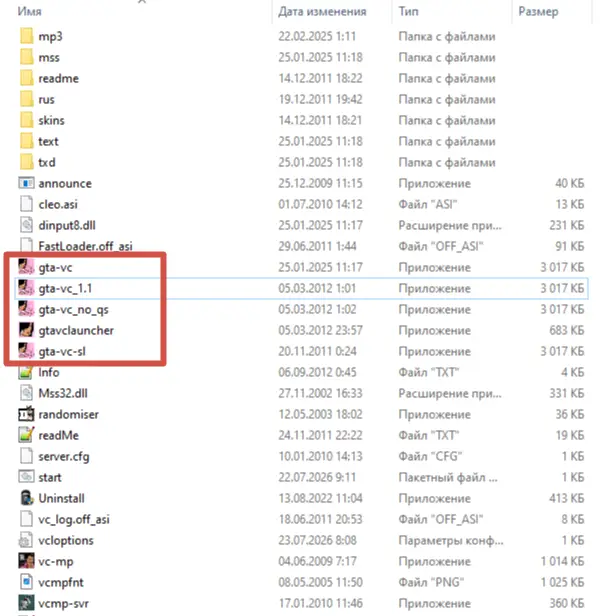This screenshot has height=616, width=601.
Task: Select the mss folder icon
Action: (x=26, y=57)
